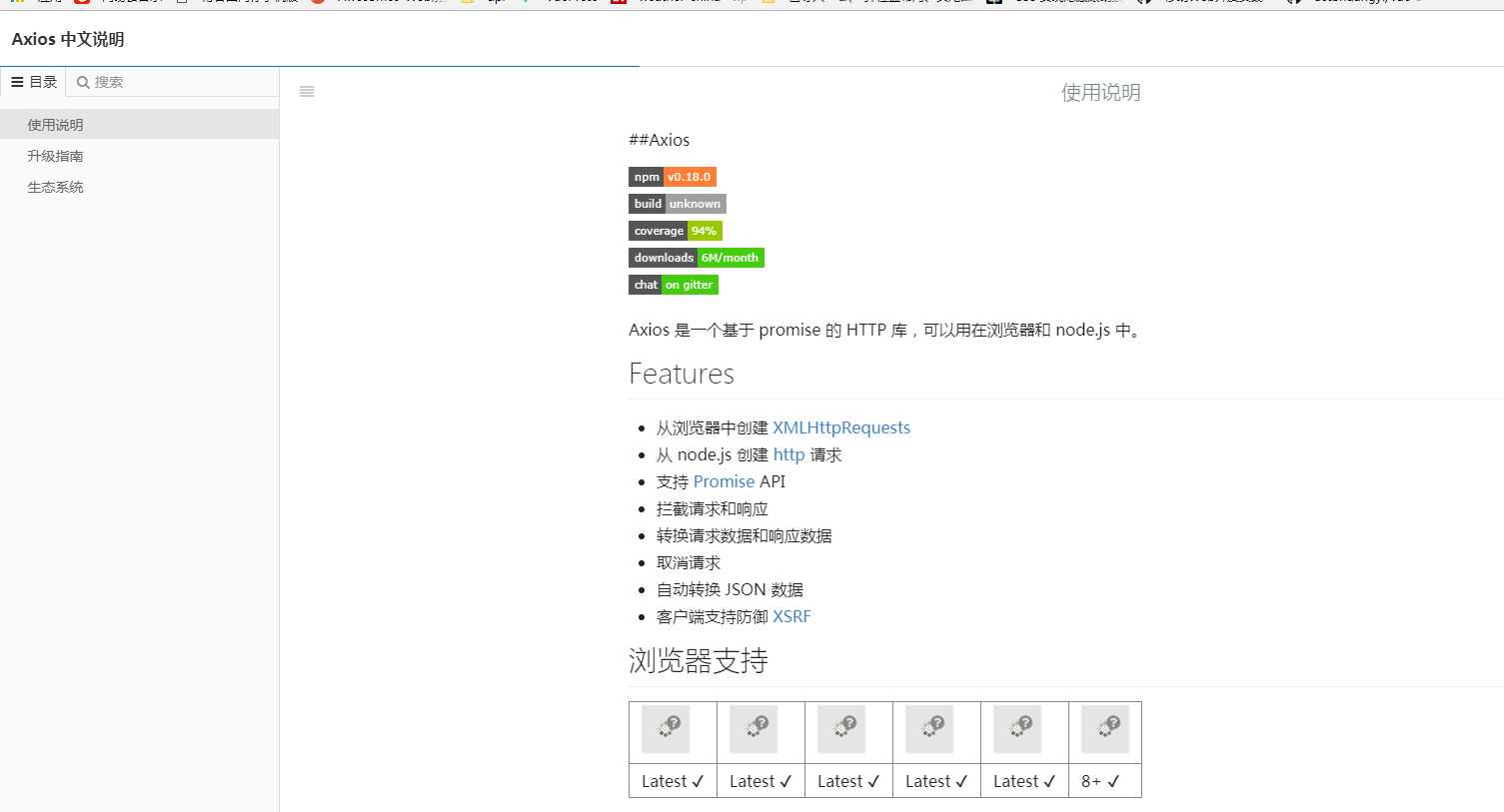The image size is (1504, 812).
Task: Open the chat on gitter badge
Action: tap(674, 285)
